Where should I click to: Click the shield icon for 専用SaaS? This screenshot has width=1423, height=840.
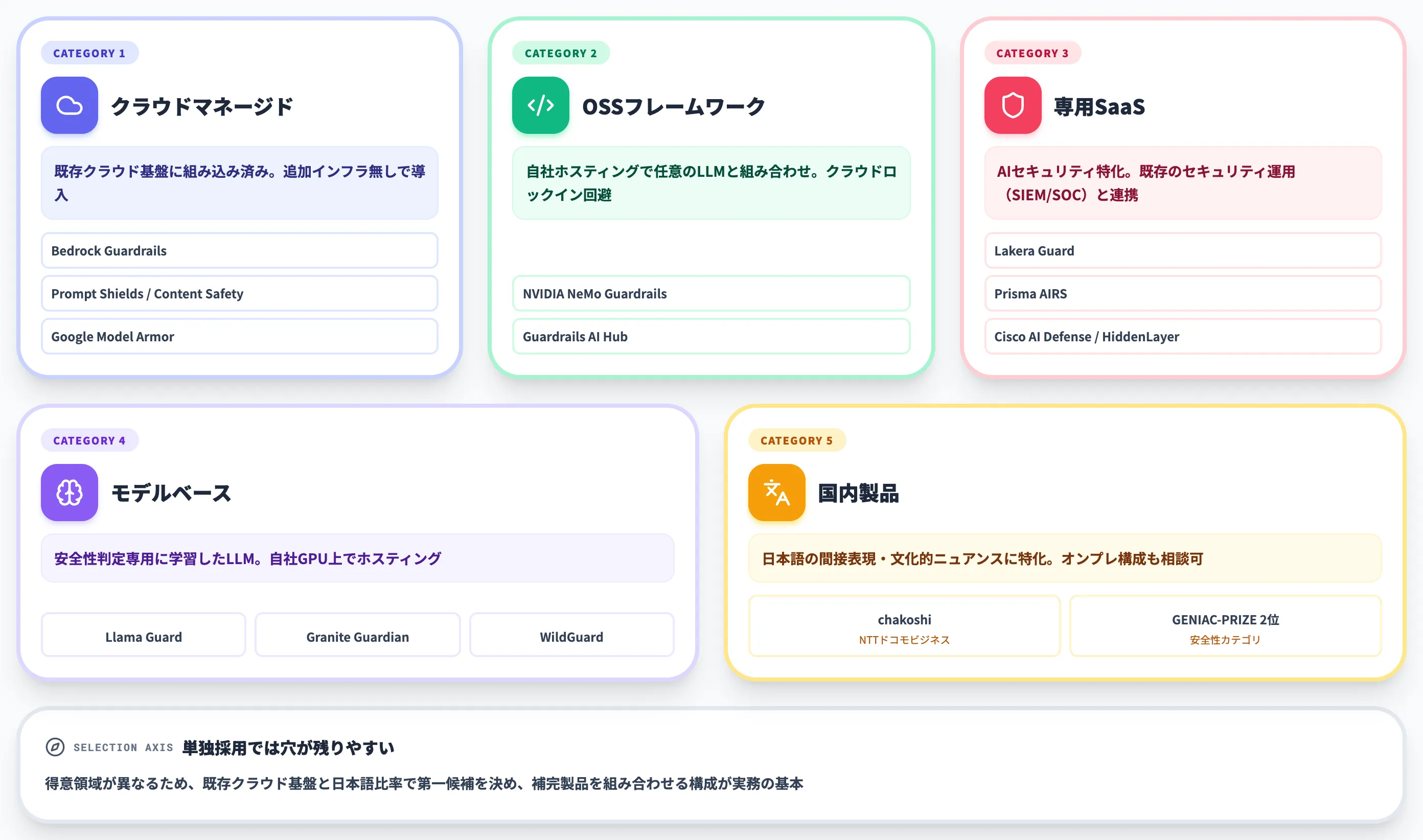[1013, 105]
